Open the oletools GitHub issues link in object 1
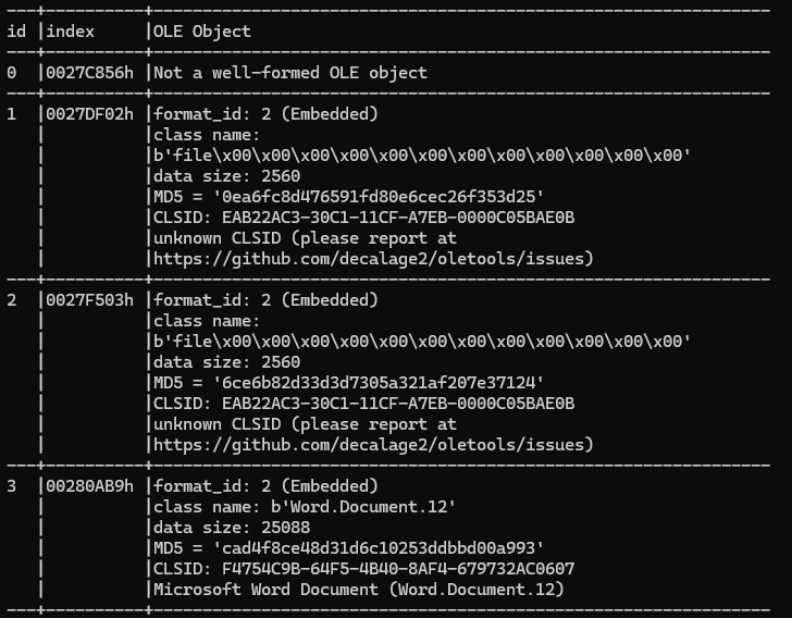Viewport: 792px width, 618px height. coord(373,259)
